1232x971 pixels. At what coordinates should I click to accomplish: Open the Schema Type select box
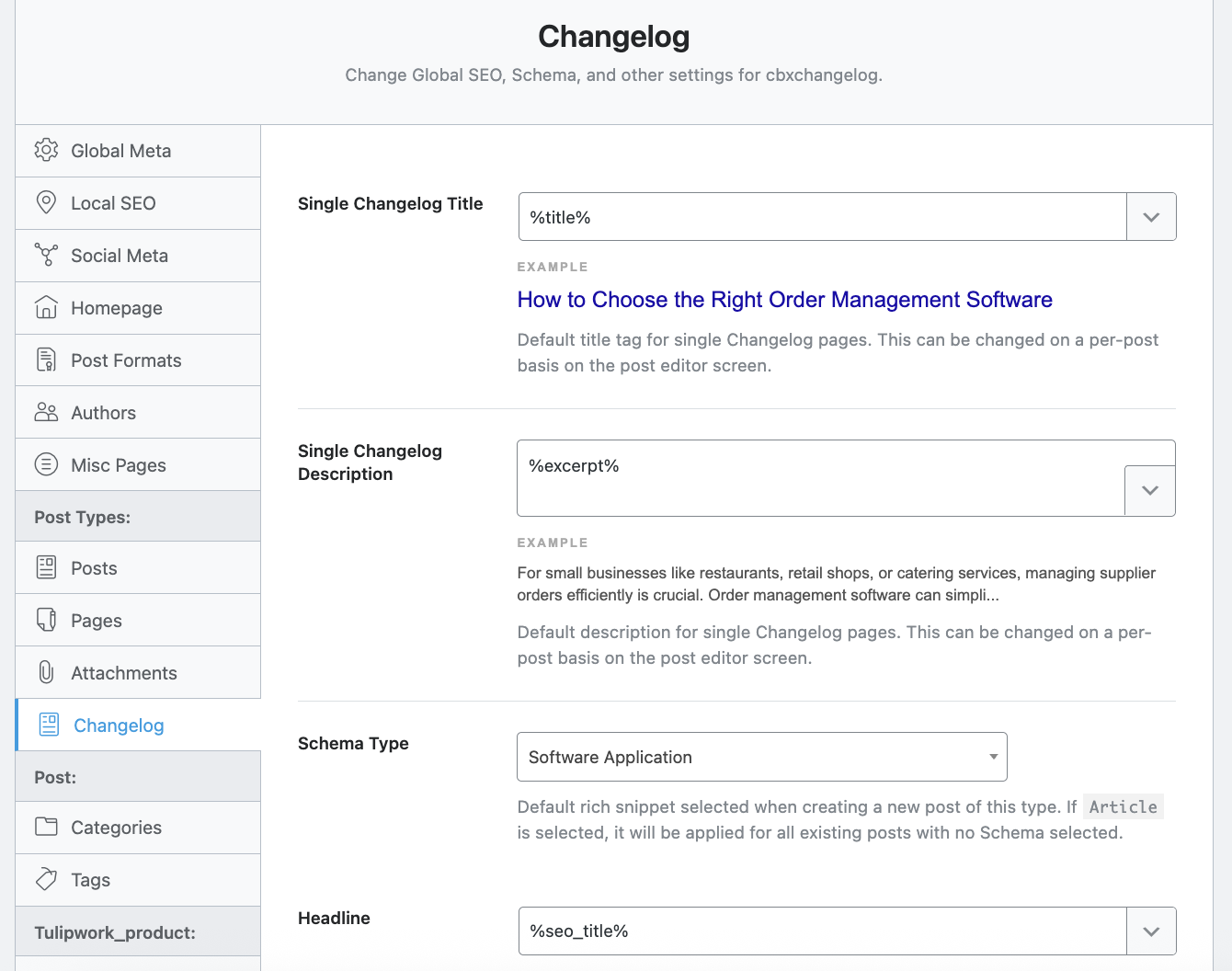click(762, 757)
